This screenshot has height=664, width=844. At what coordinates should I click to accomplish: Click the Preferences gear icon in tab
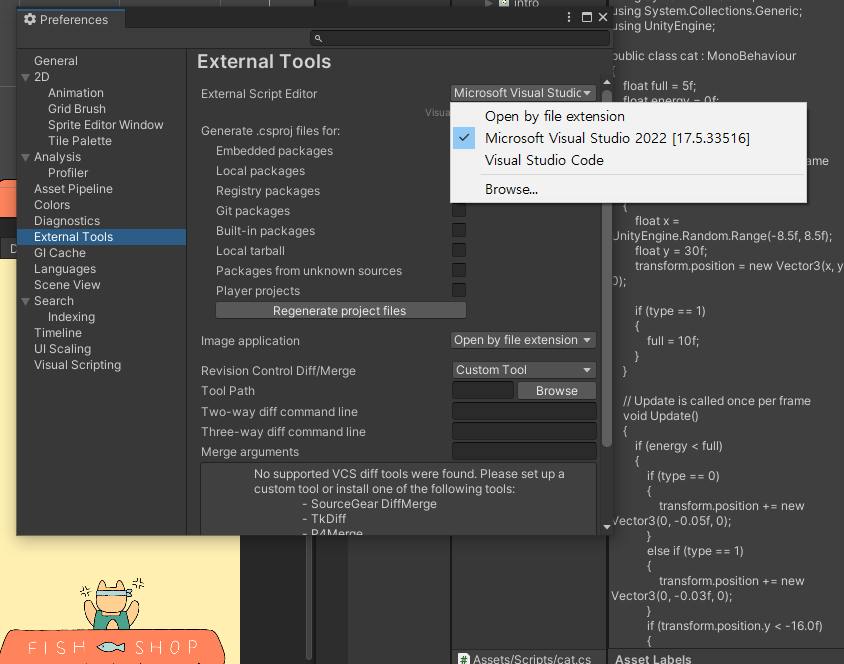point(30,19)
